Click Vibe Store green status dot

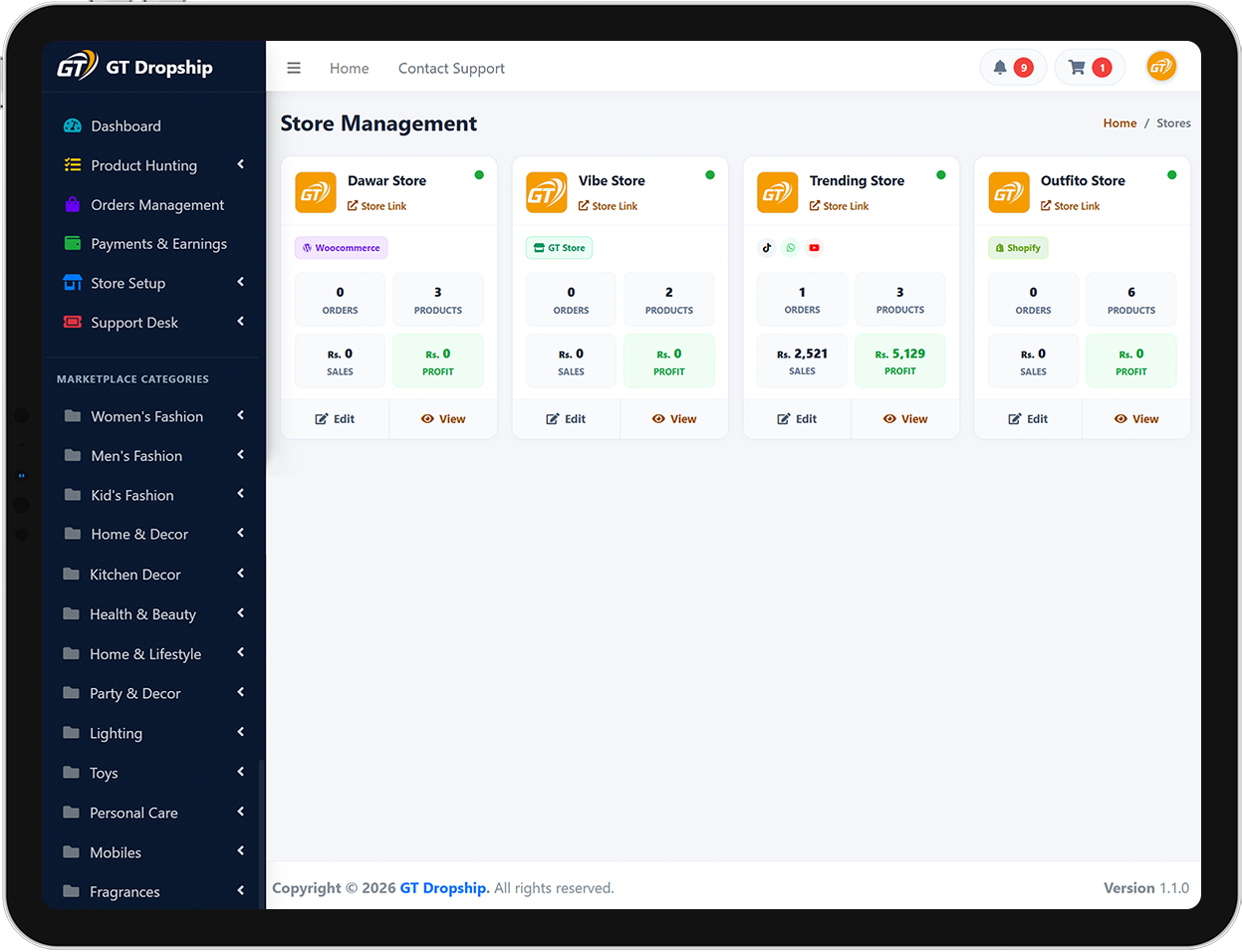coord(710,175)
